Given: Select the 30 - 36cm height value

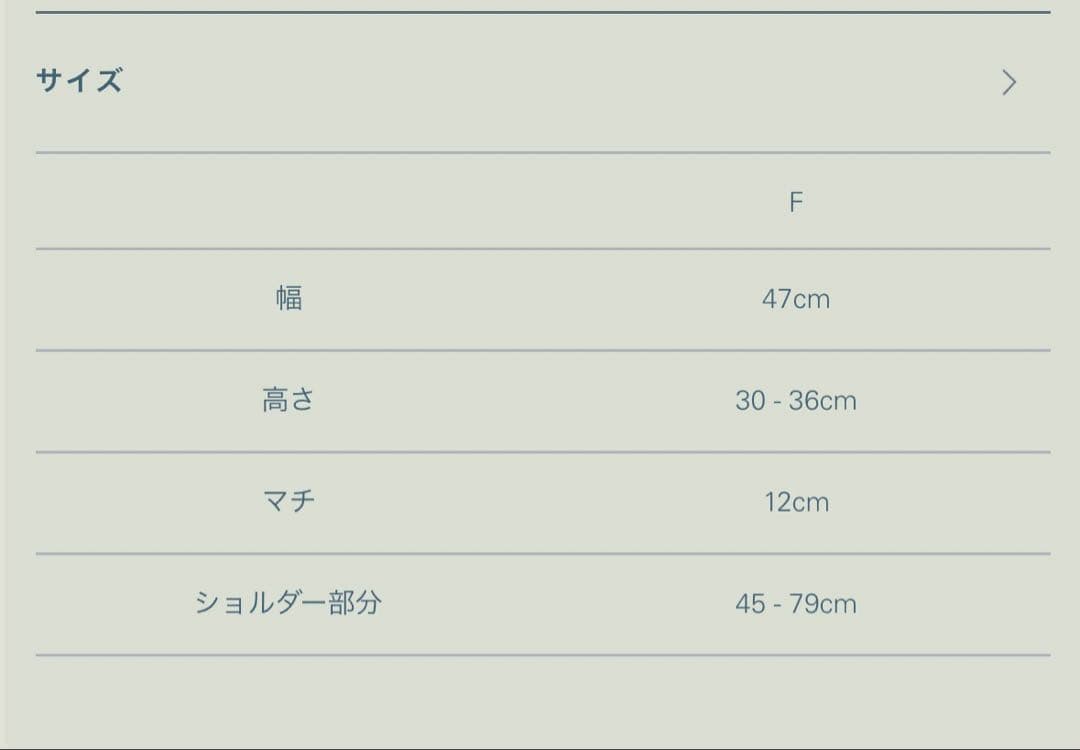Looking at the screenshot, I should coord(796,401).
